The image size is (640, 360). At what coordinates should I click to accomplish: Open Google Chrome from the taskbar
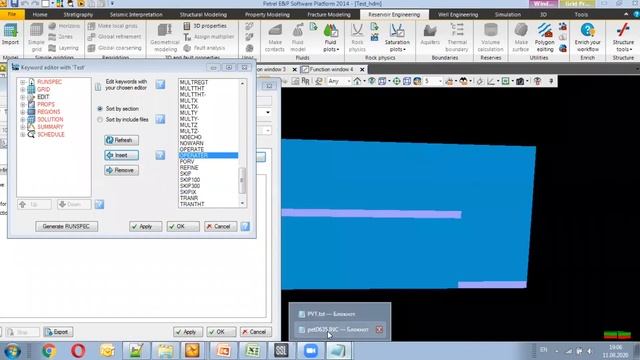click(49, 351)
